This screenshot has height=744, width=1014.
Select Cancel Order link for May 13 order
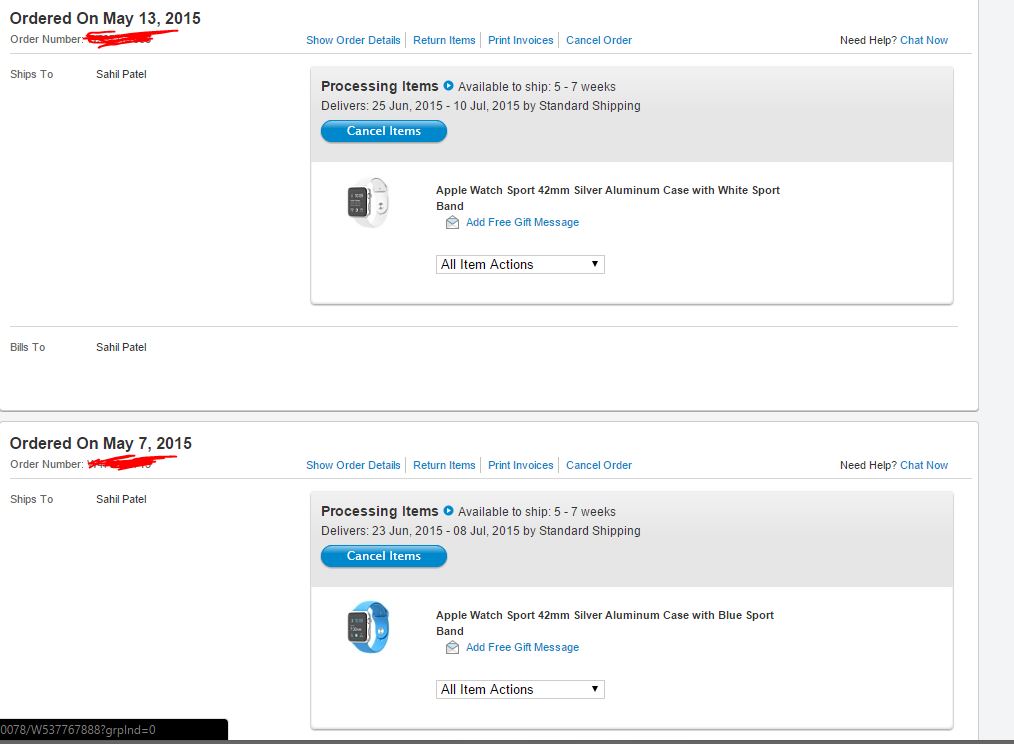[599, 40]
